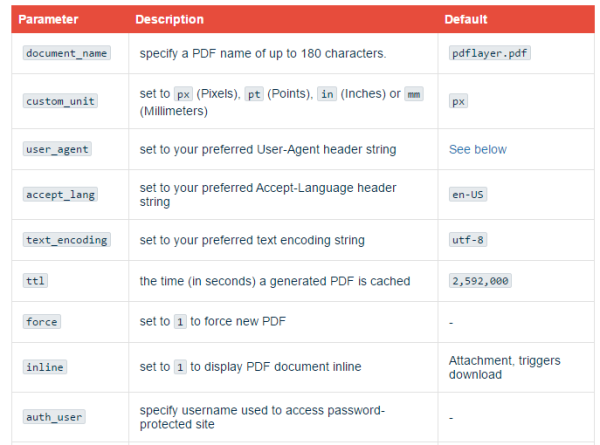600x445 pixels.
Task: Click the custom_unit parameter code label
Action: tap(61, 101)
